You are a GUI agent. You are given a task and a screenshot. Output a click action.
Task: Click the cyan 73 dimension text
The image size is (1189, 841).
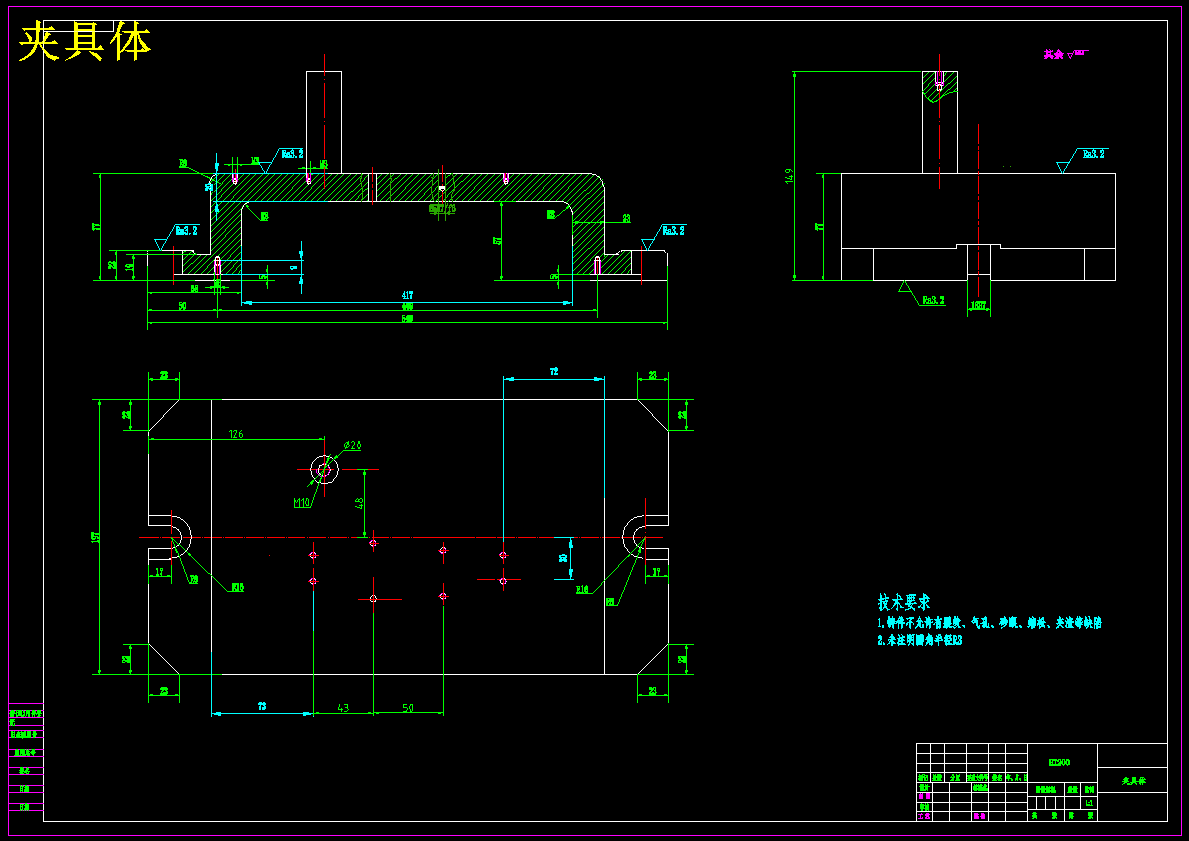click(x=262, y=707)
